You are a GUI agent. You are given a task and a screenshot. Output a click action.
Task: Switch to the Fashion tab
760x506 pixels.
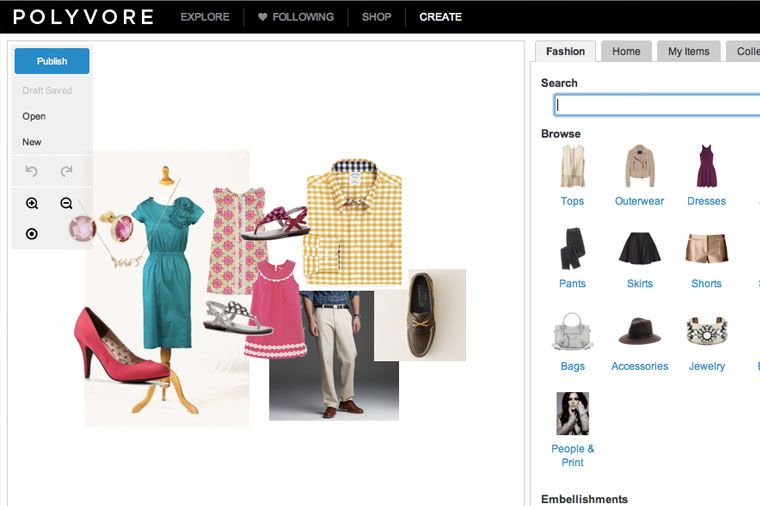[x=565, y=51]
